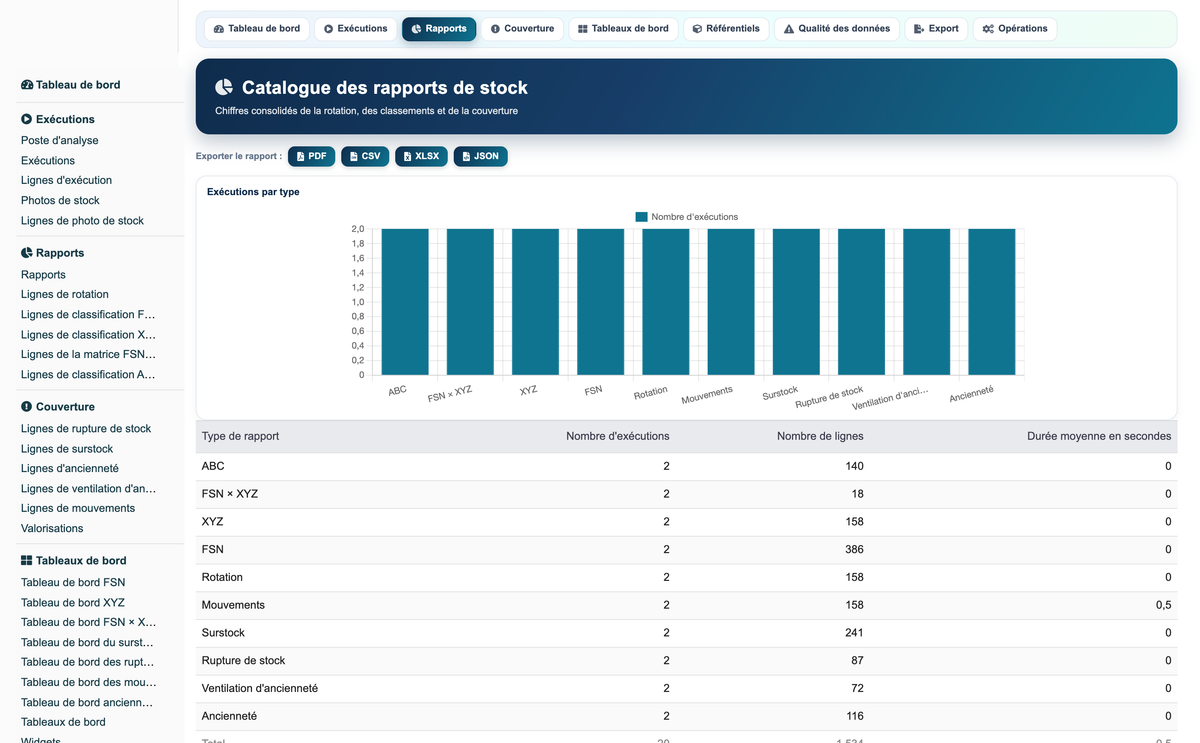Open the Opérations top tab

(1015, 29)
